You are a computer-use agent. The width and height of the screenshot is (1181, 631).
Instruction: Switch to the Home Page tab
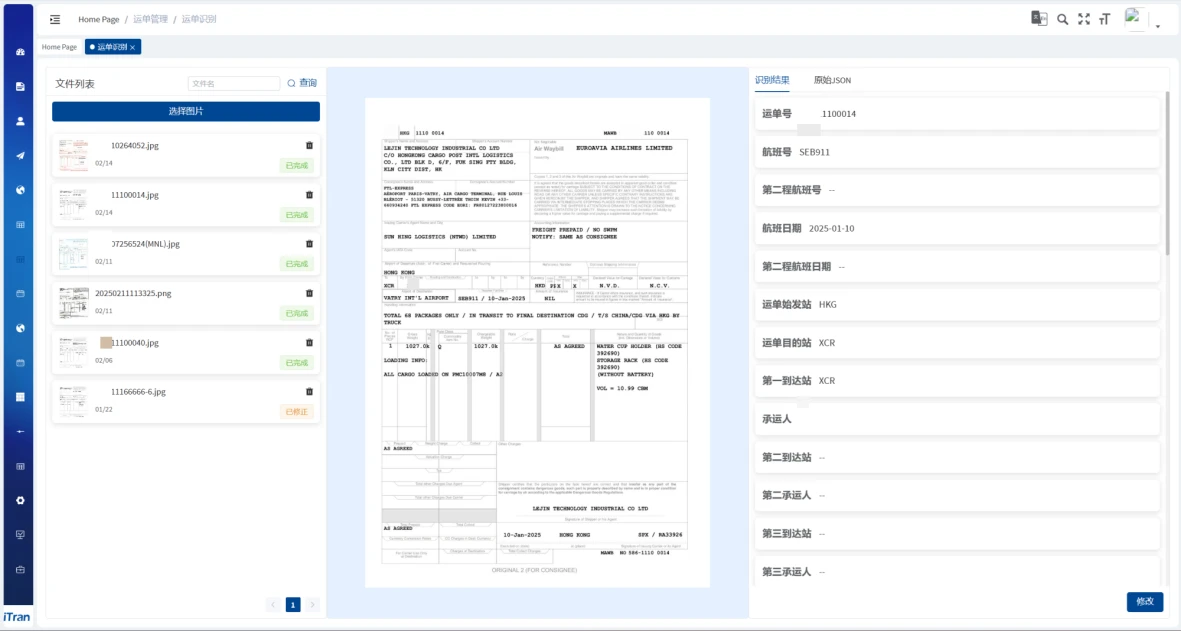pos(58,46)
